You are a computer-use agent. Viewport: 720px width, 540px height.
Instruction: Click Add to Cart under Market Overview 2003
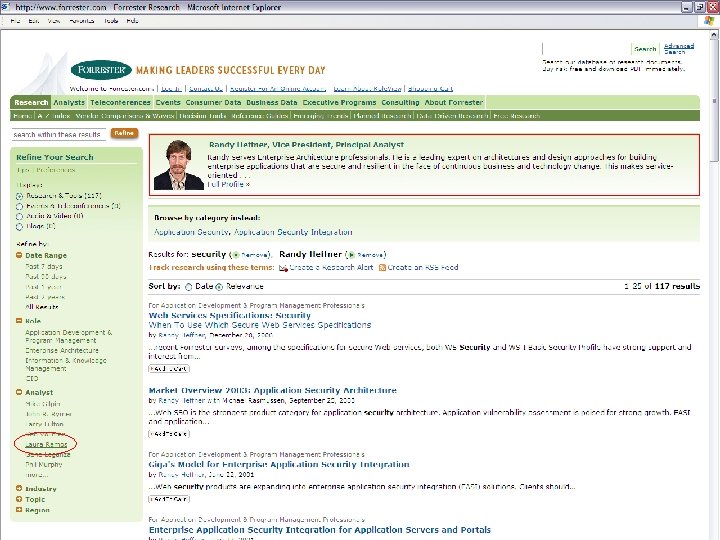pos(169,433)
